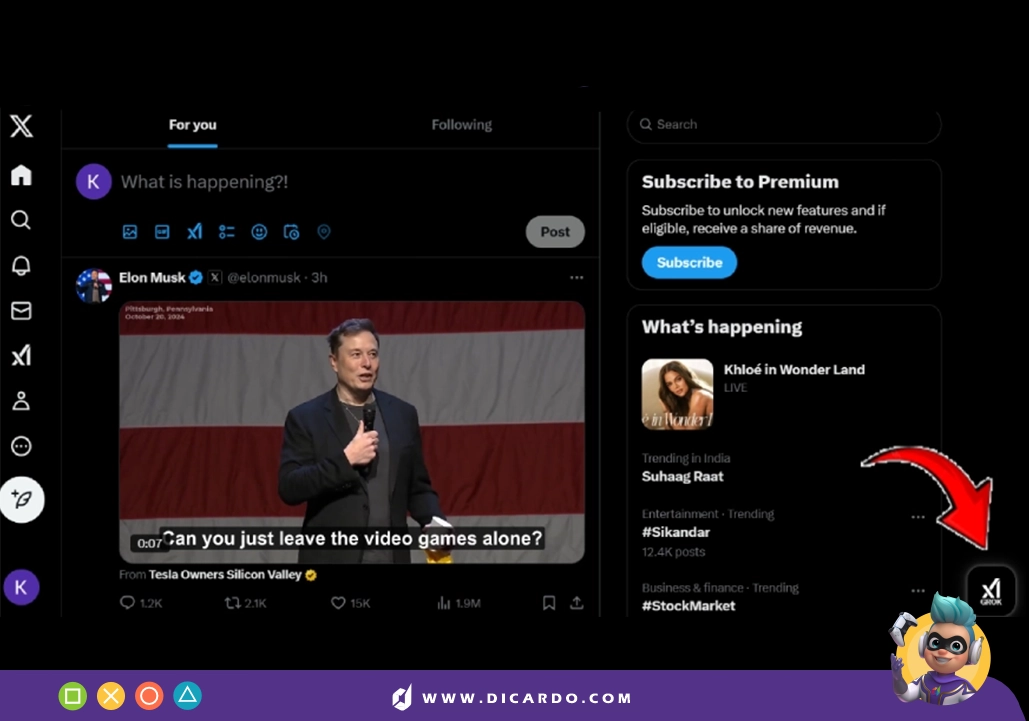The image size is (1029, 721).
Task: Open more options on Elon Musk's post
Action: [577, 278]
